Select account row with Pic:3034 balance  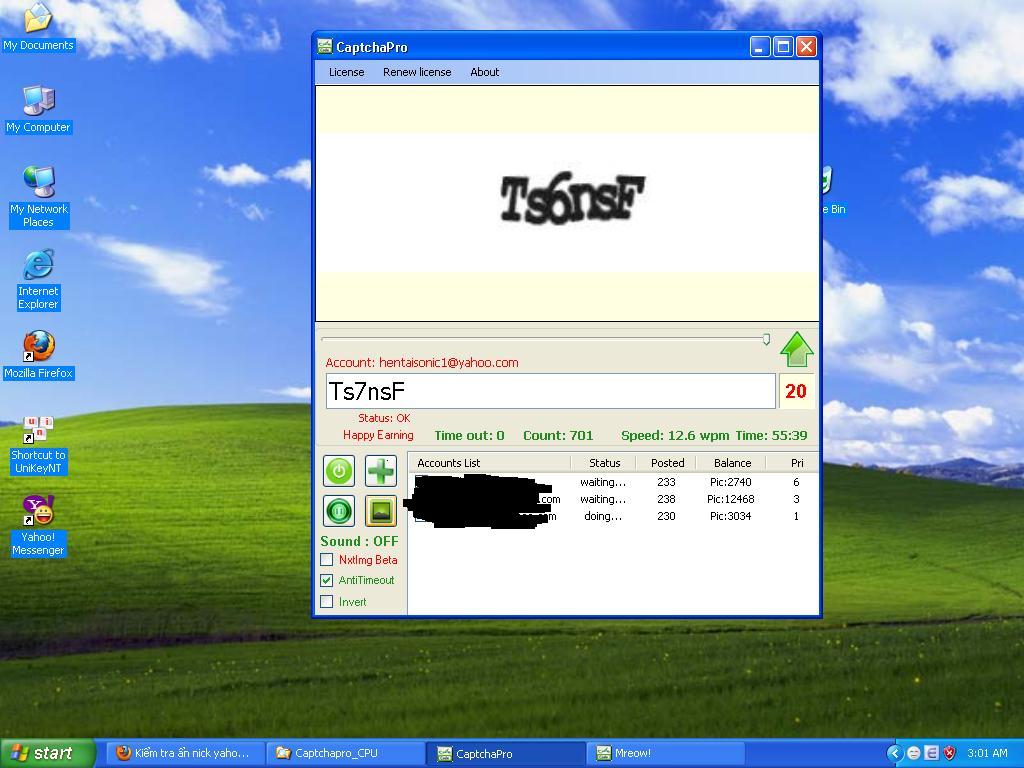tap(613, 516)
